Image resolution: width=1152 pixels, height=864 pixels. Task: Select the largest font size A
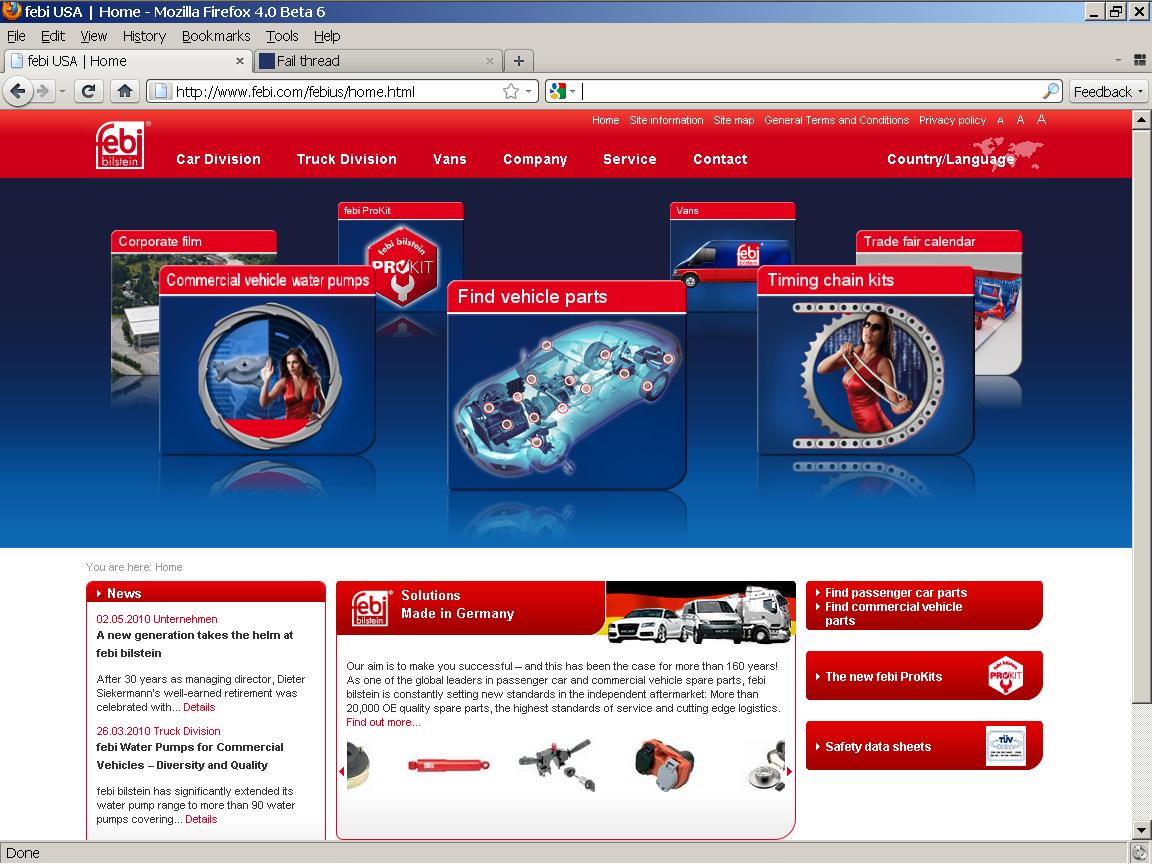(1041, 119)
